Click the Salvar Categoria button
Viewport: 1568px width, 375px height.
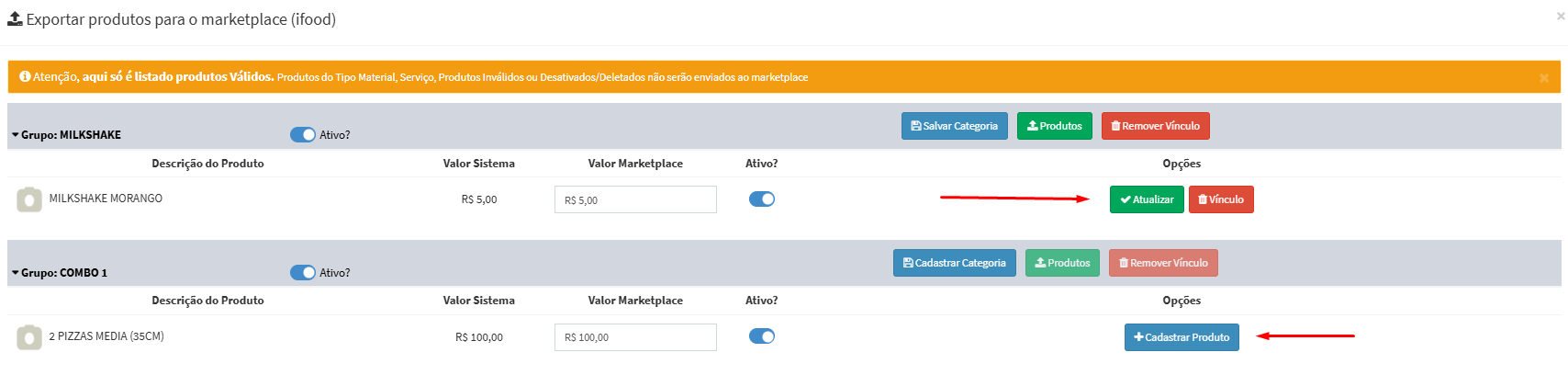954,126
